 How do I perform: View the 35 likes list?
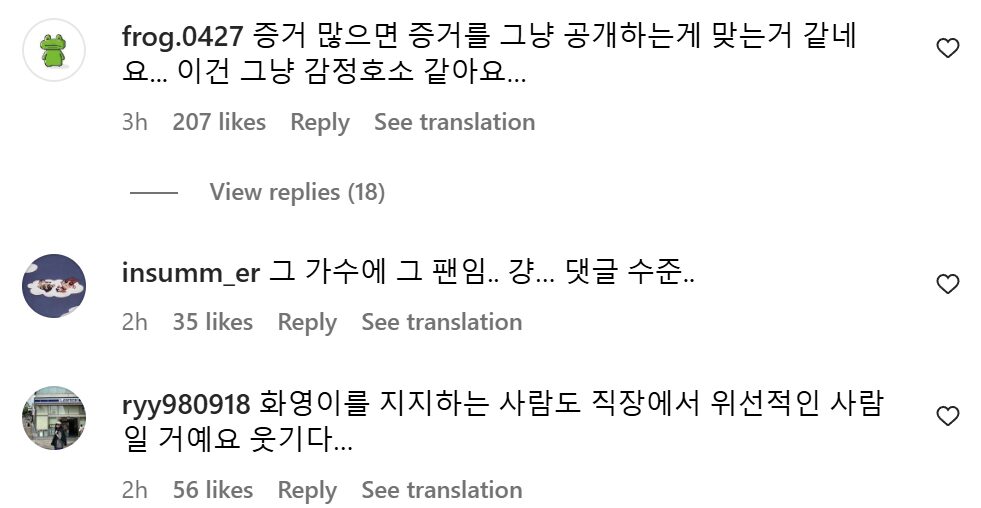(x=212, y=322)
